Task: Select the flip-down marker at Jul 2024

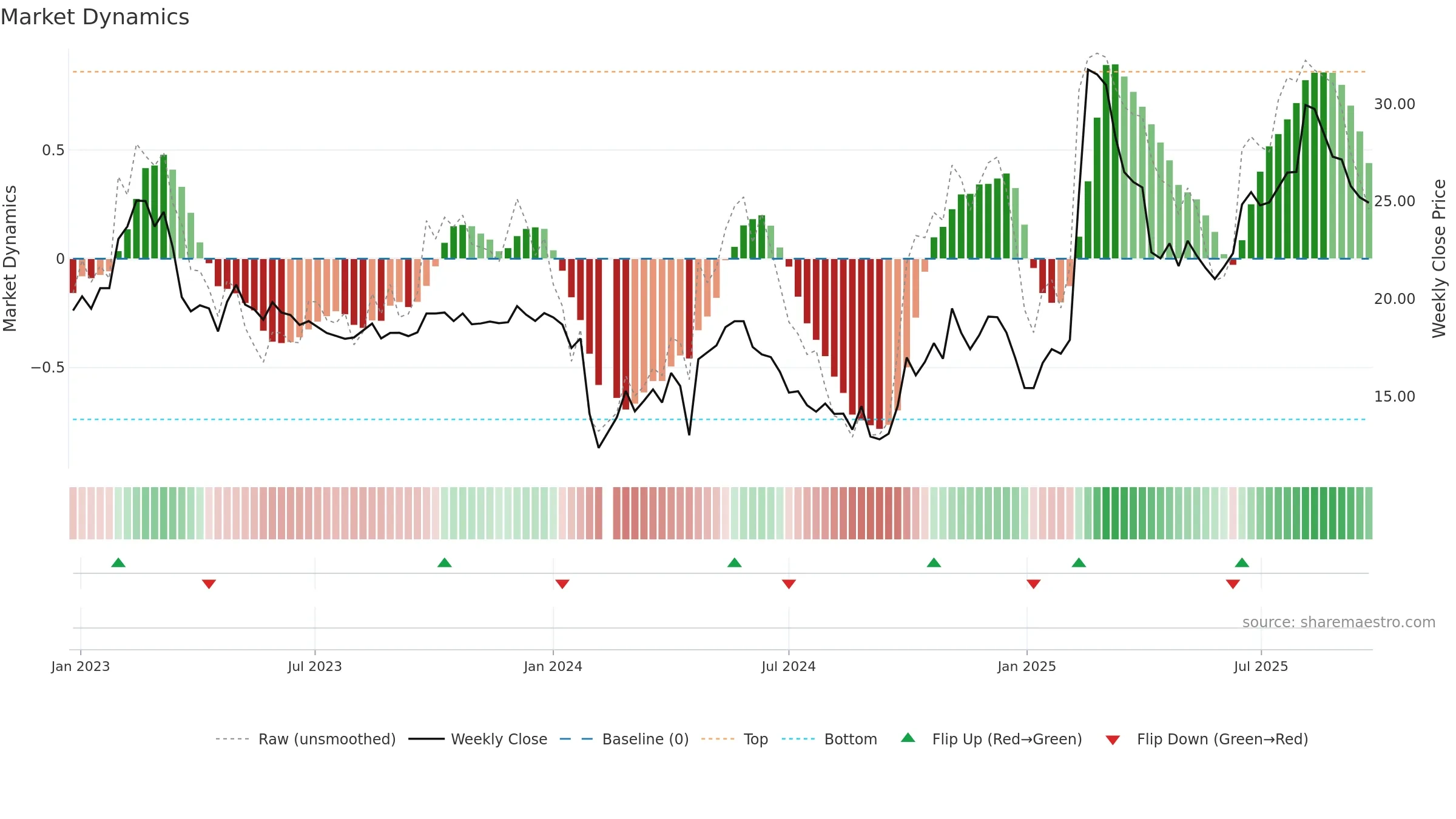Action: (789, 584)
